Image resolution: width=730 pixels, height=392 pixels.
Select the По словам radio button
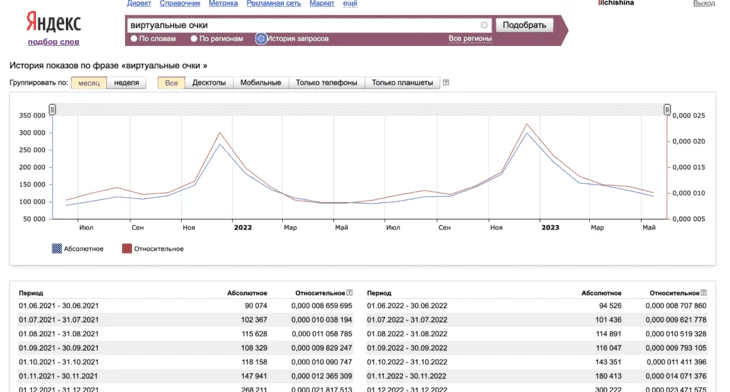coord(134,39)
